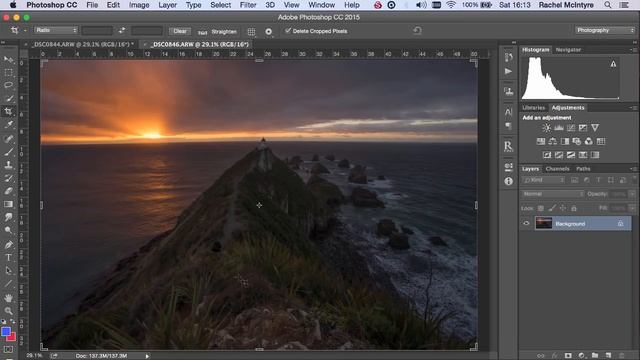Add a Photo Filter adjustment
Viewport: 640px width, 360px height.
[x=577, y=141]
